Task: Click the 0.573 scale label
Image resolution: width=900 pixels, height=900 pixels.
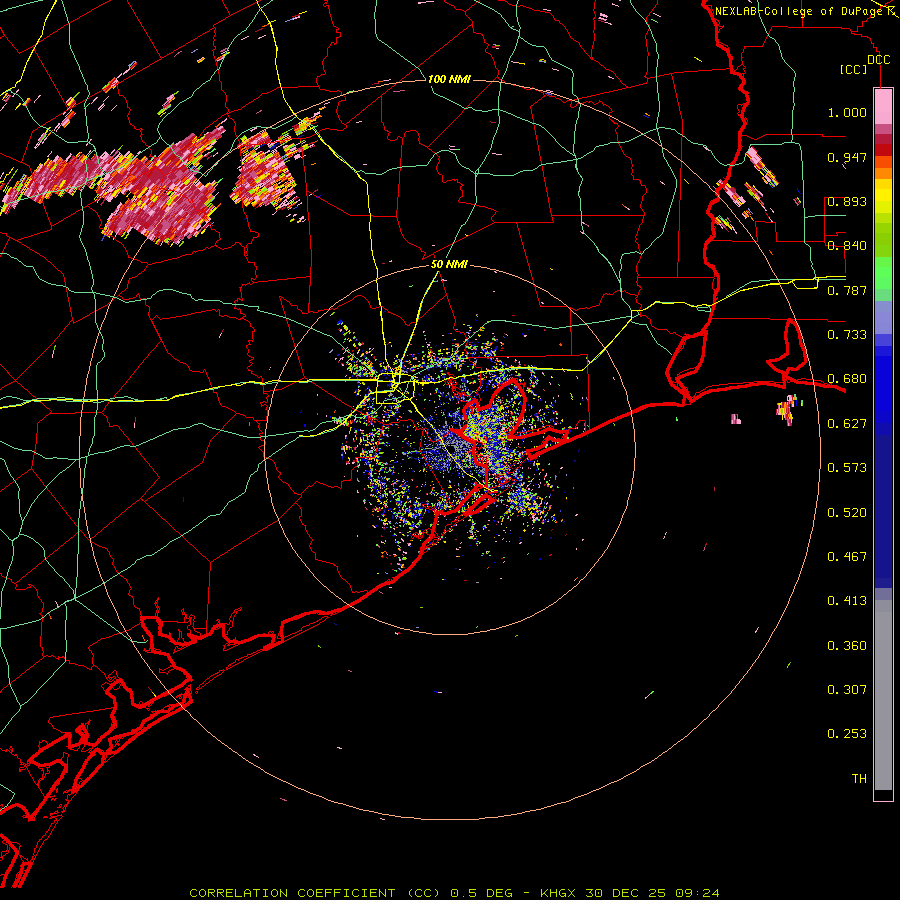Action: [847, 468]
